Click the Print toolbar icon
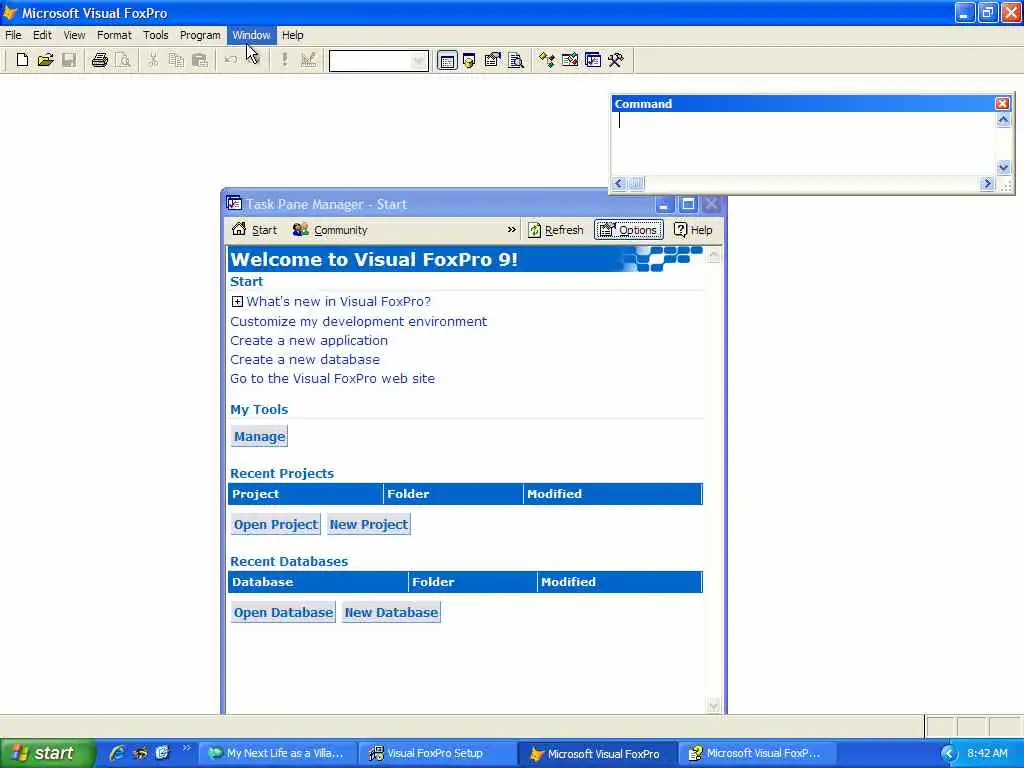This screenshot has width=1024, height=768. tap(99, 61)
